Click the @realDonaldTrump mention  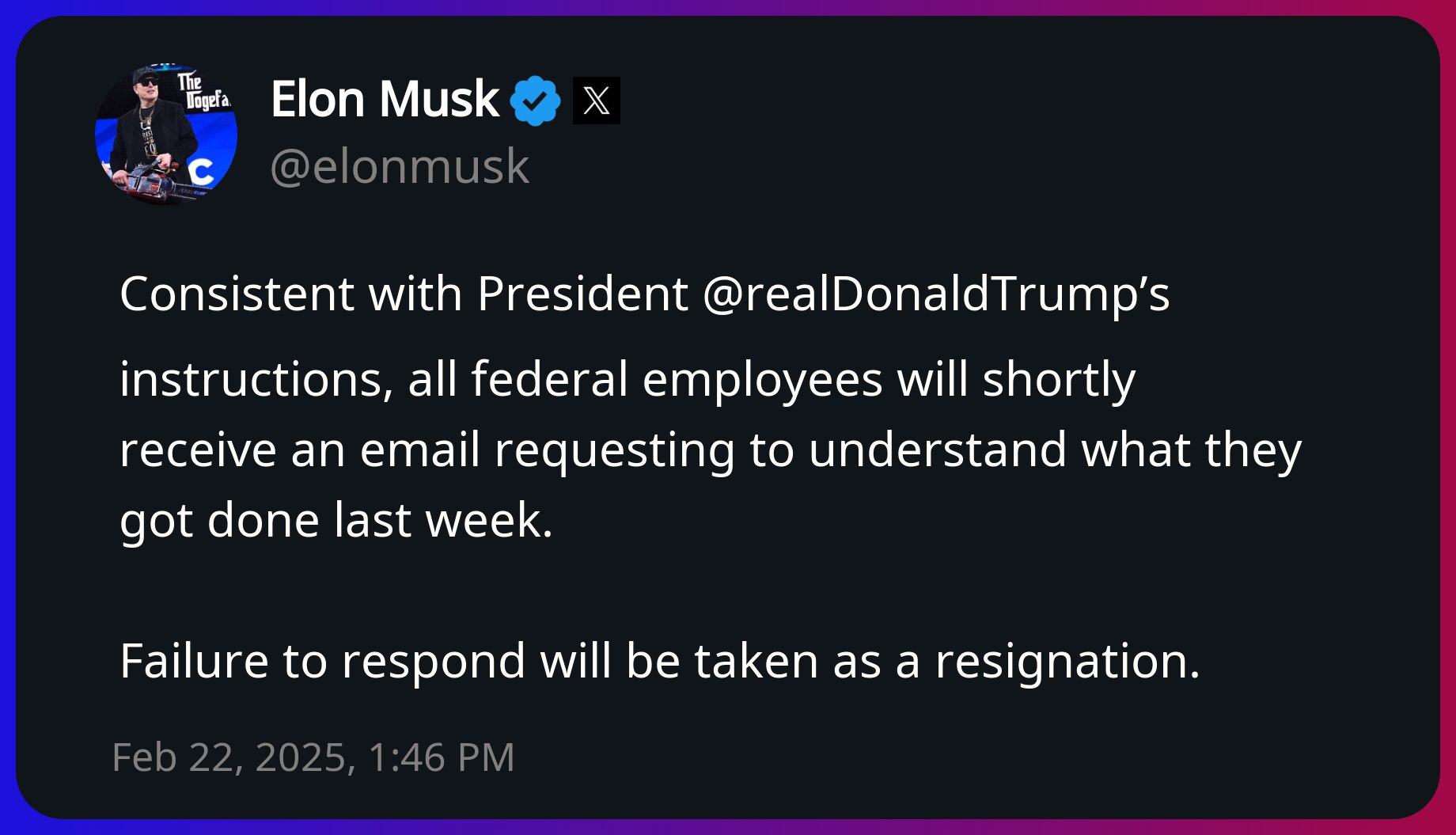[935, 294]
